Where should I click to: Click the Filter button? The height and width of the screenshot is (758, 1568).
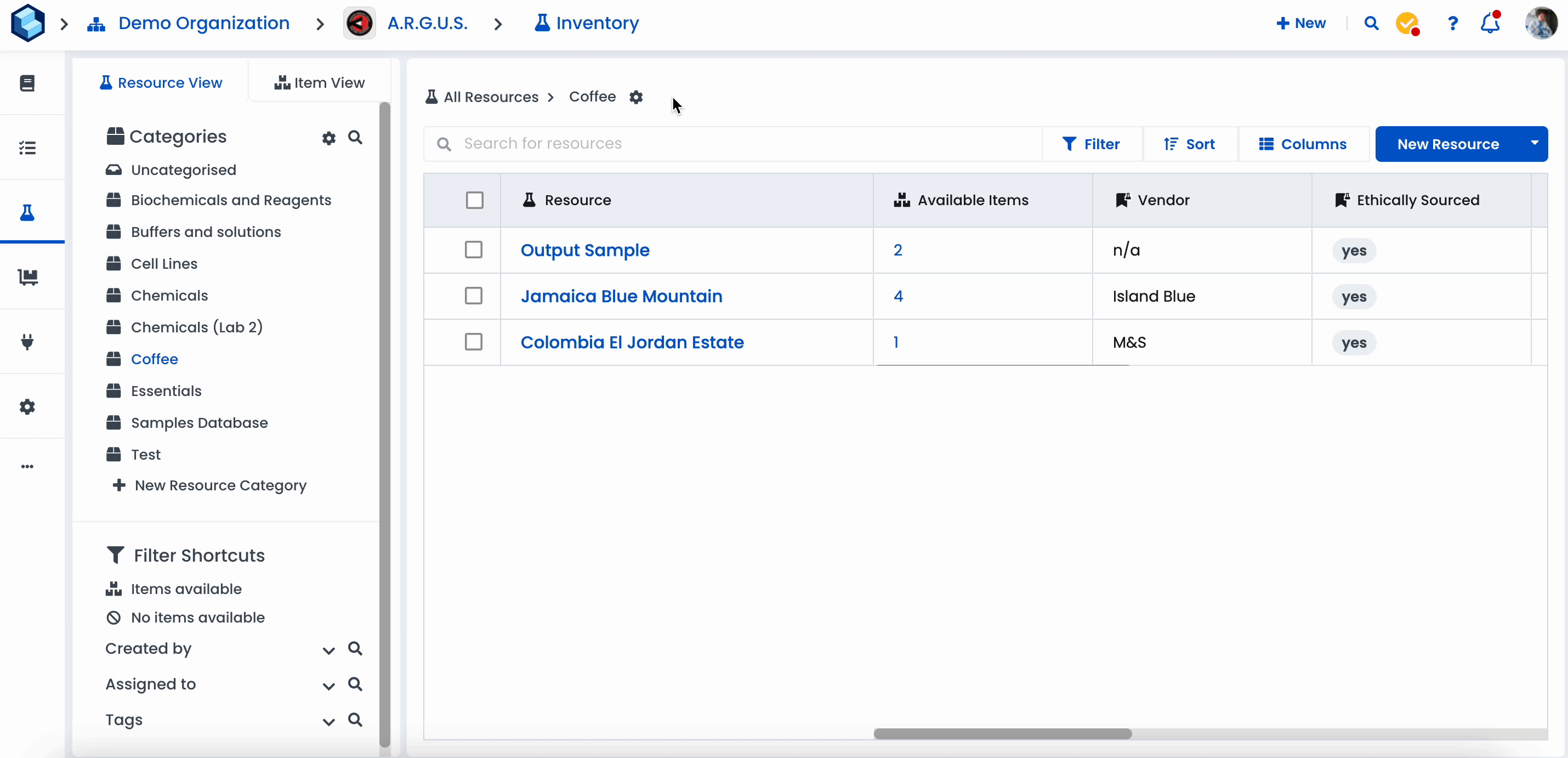[1092, 144]
